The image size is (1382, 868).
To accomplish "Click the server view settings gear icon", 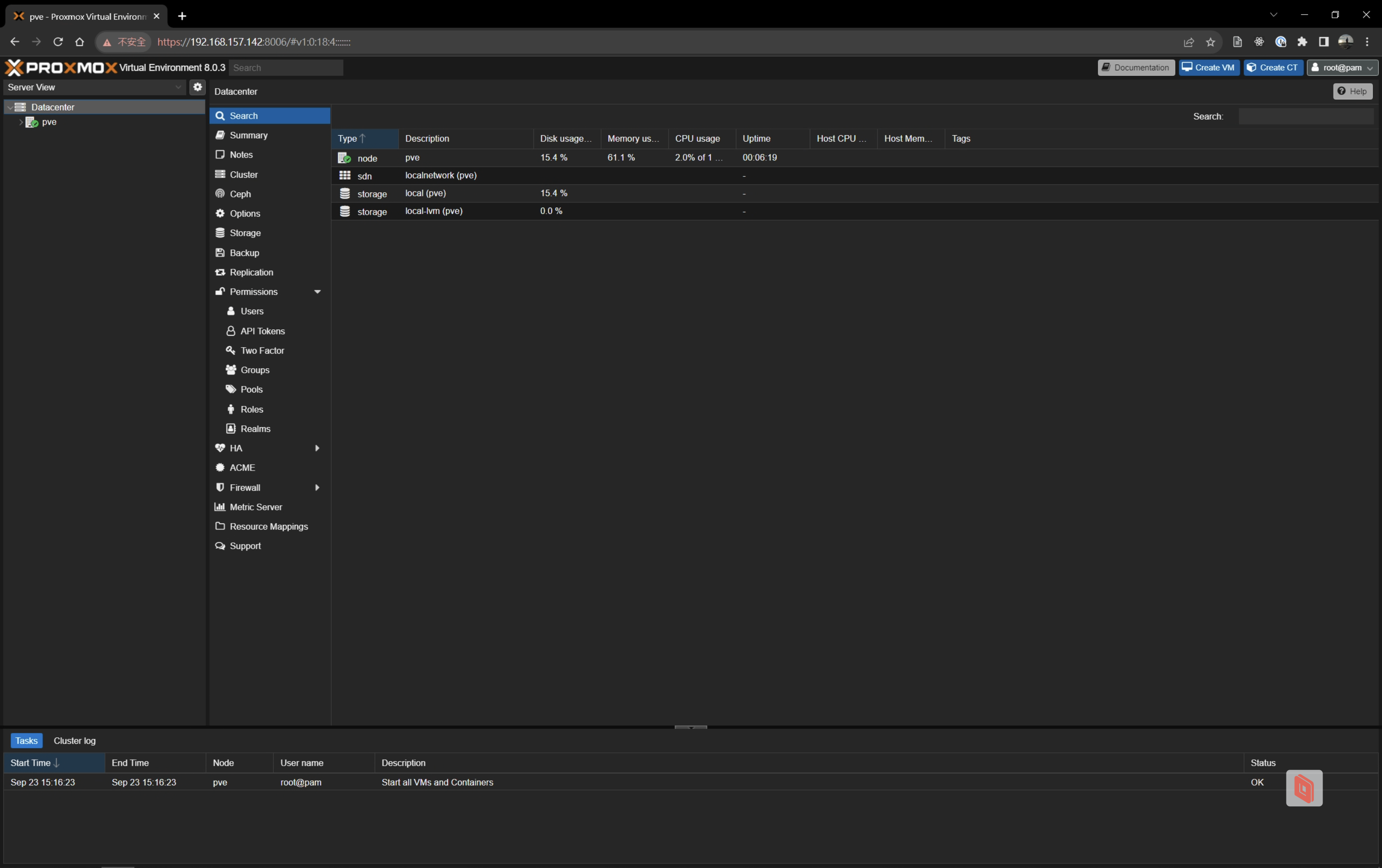I will (x=197, y=87).
